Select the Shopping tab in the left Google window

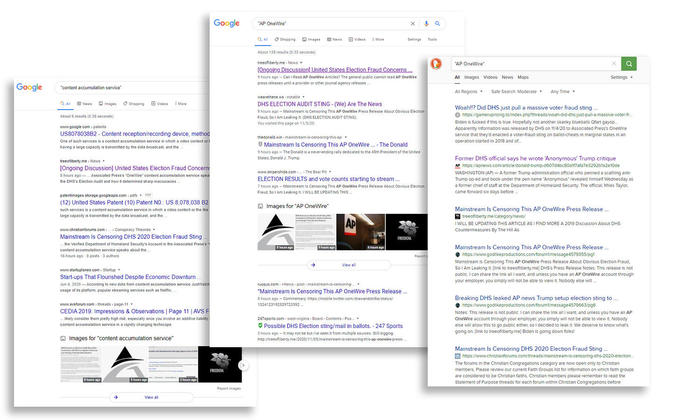tap(133, 104)
